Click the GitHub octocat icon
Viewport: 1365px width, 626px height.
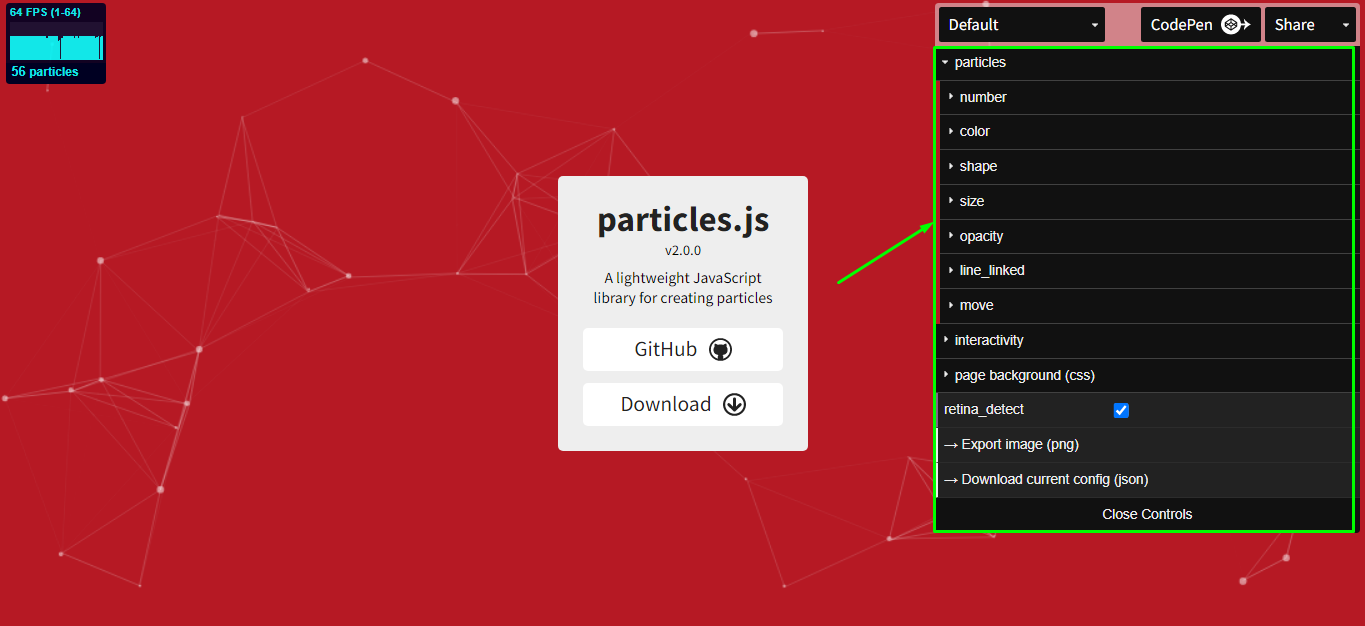[x=722, y=349]
